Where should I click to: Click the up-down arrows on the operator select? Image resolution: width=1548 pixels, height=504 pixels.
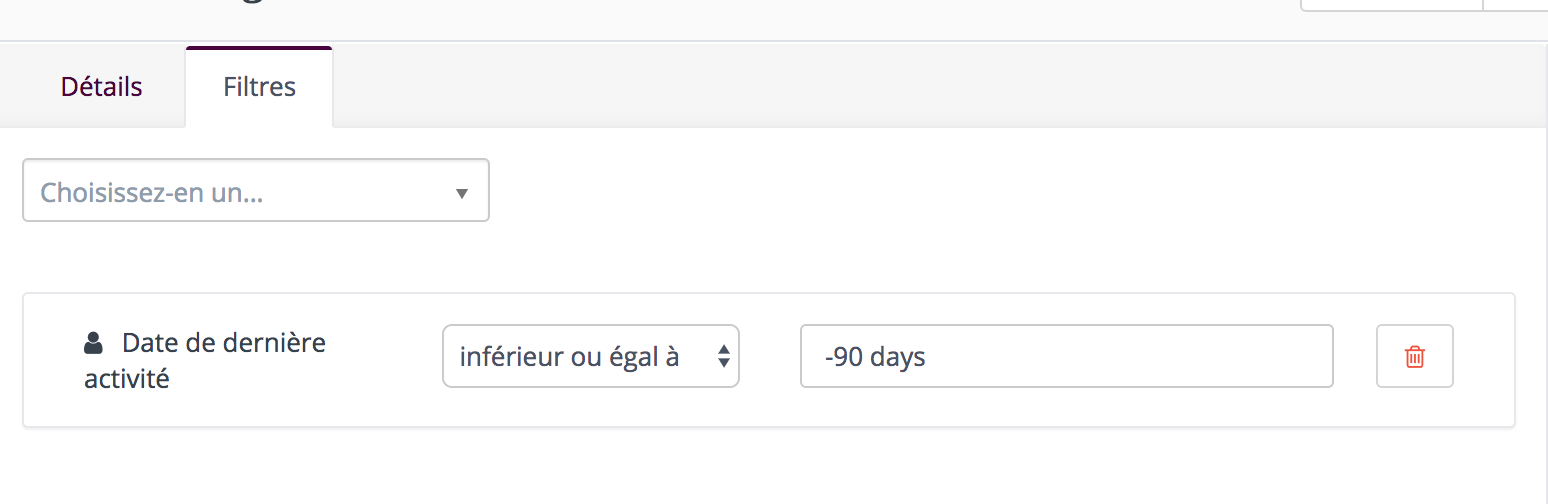(x=724, y=356)
